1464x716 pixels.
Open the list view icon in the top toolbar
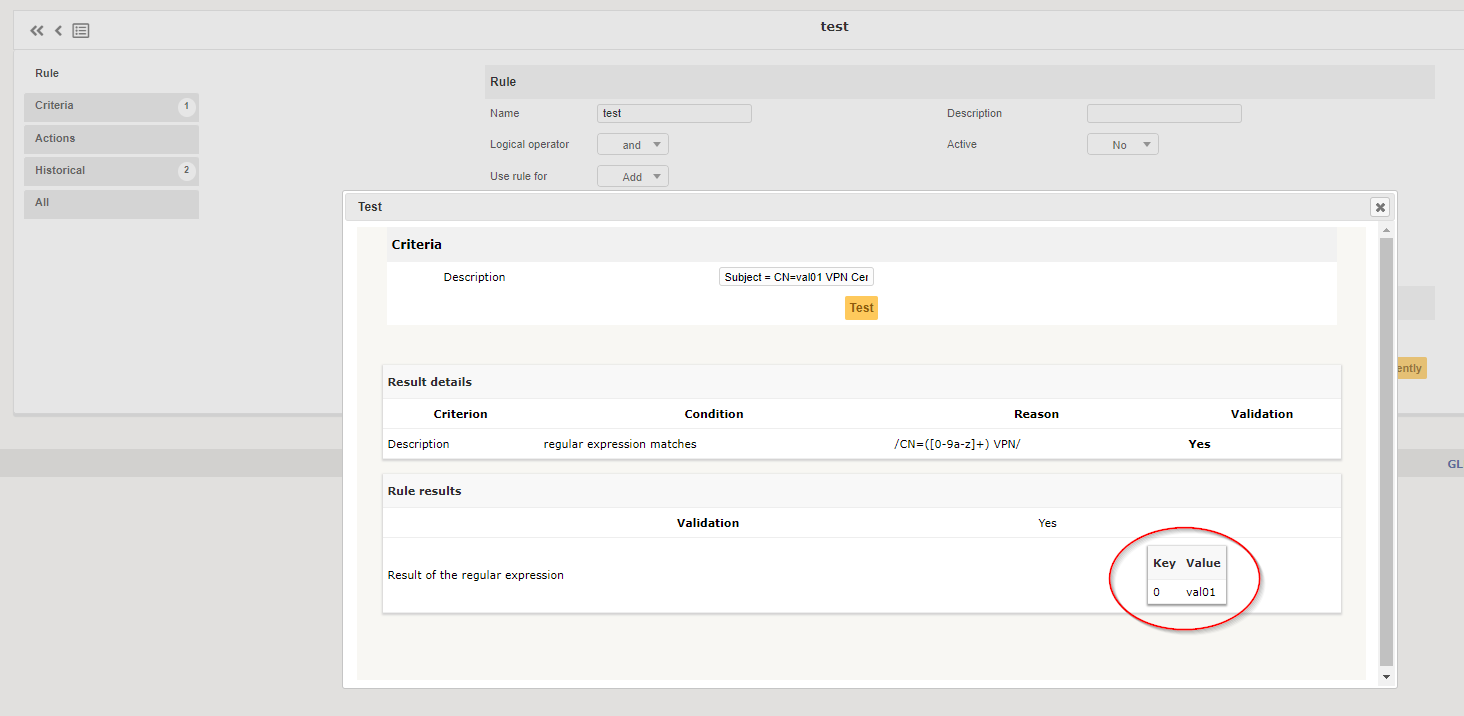(x=80, y=30)
